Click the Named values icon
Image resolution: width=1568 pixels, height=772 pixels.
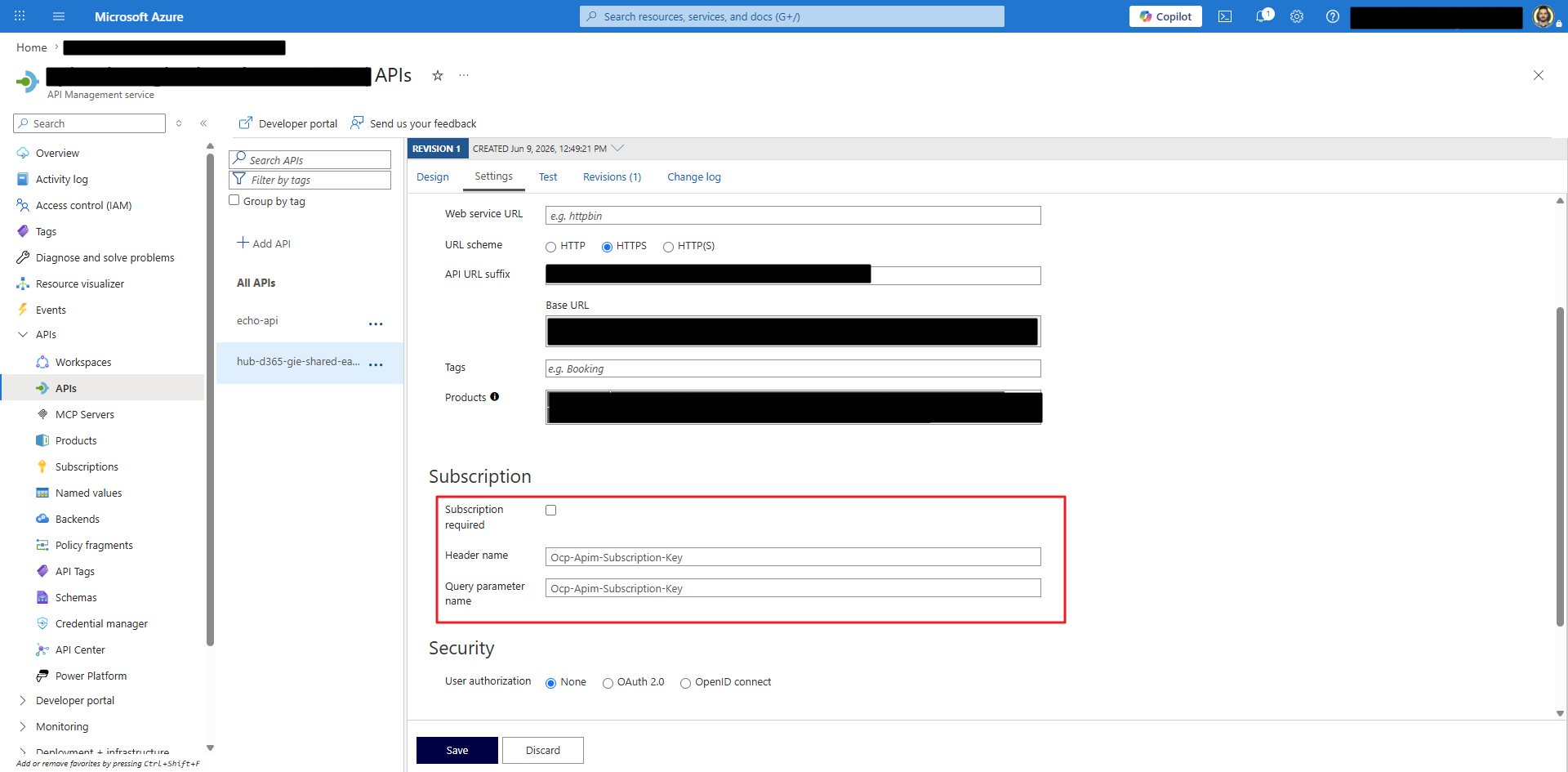click(42, 493)
